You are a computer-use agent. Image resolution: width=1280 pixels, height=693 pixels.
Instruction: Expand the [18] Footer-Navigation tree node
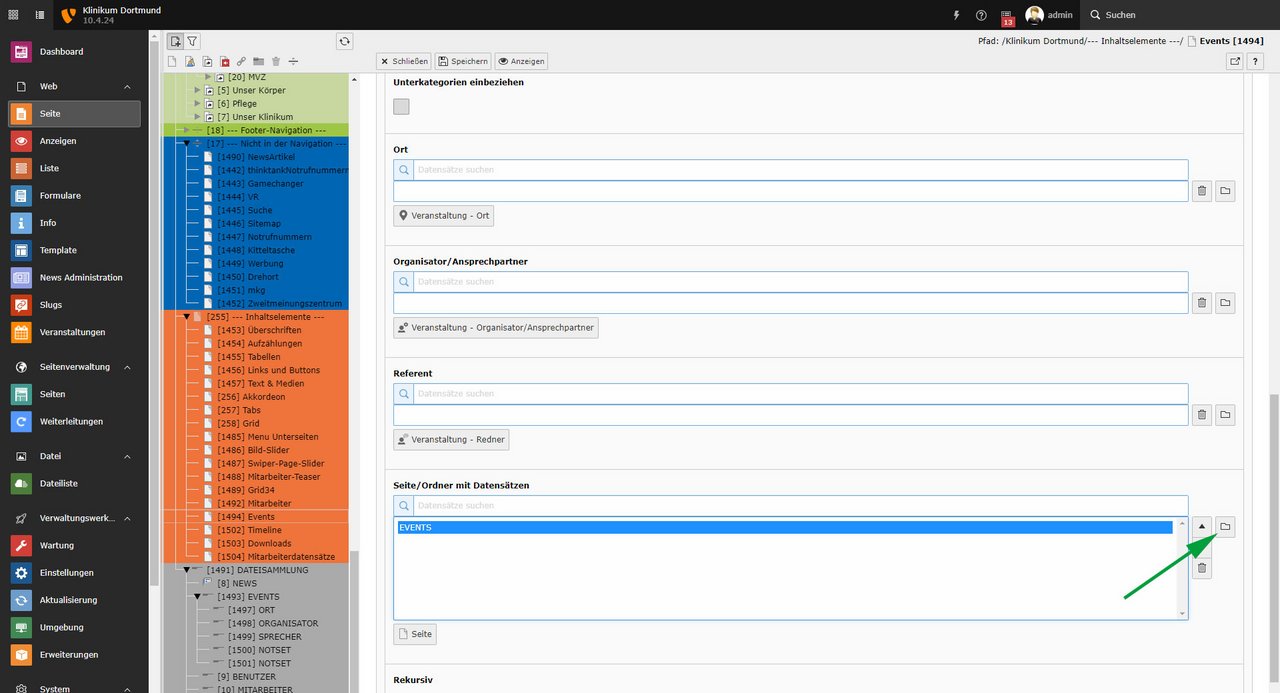coord(186,130)
